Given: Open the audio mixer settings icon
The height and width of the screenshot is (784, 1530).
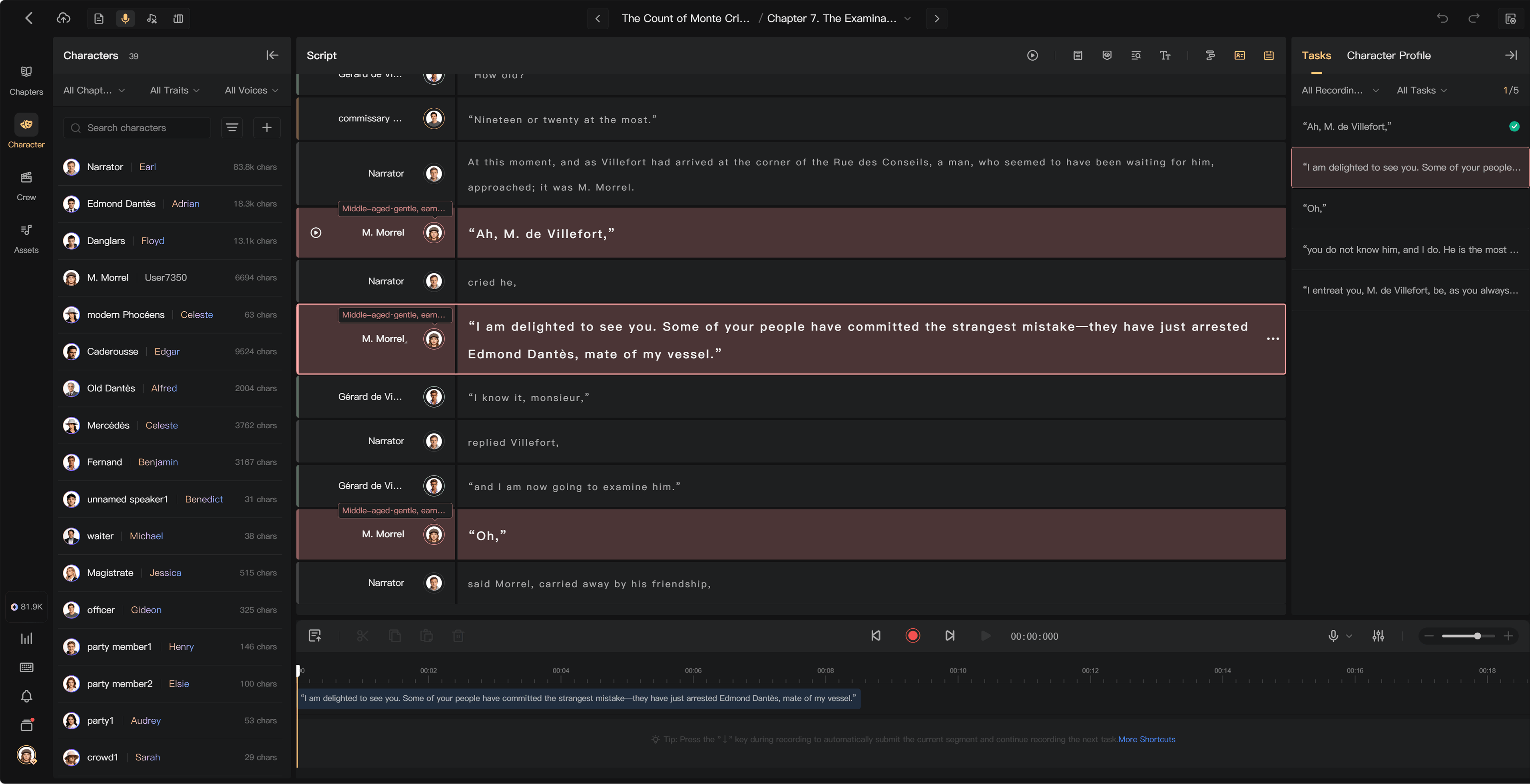Looking at the screenshot, I should [1379, 636].
